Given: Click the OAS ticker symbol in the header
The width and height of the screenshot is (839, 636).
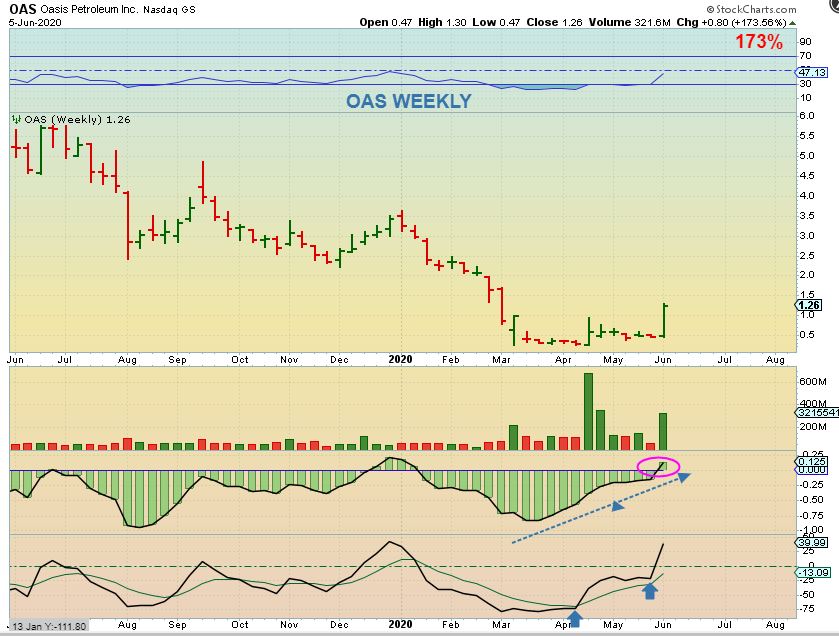Looking at the screenshot, I should point(22,9).
